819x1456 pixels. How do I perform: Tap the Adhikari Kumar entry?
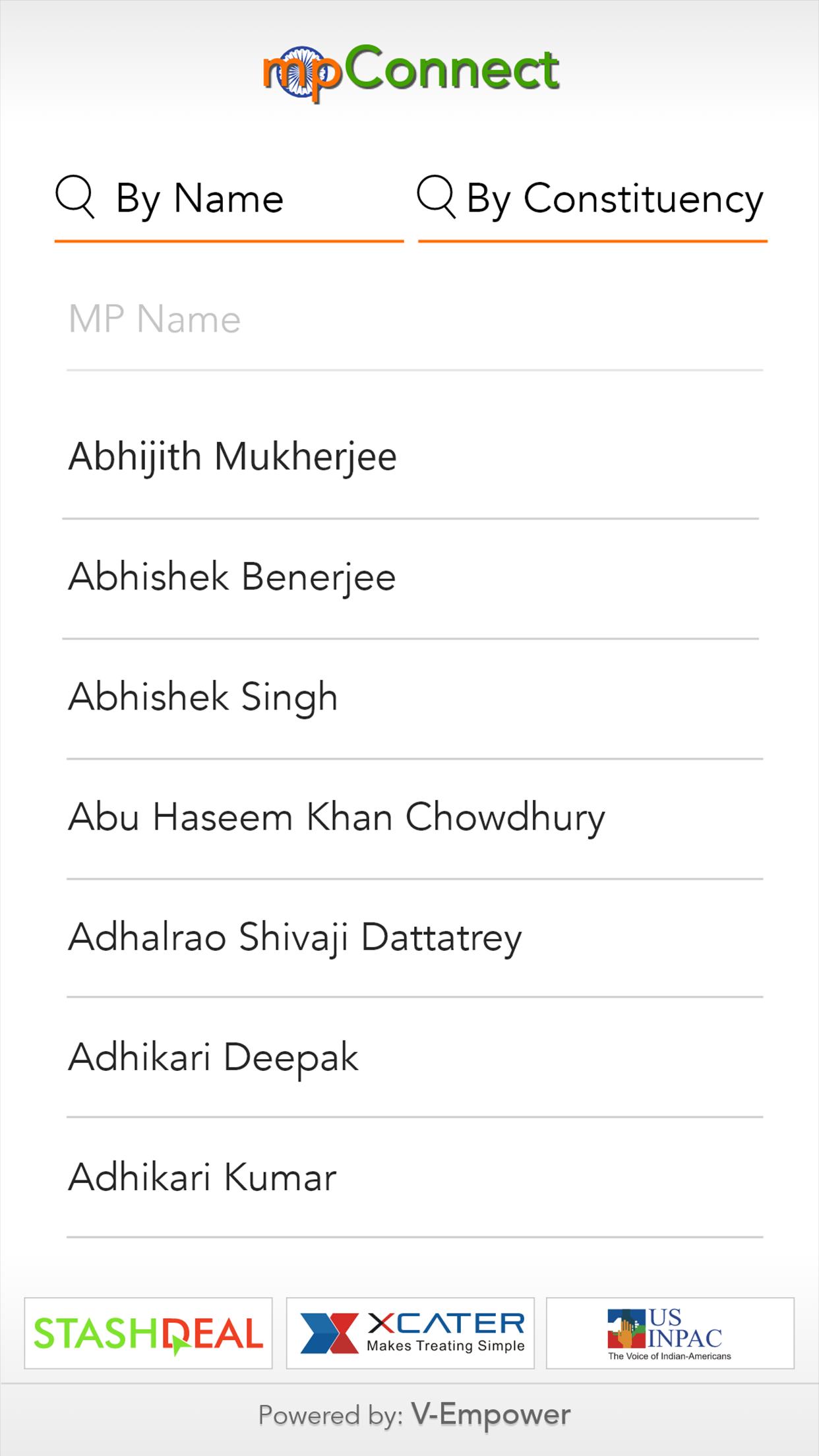202,1178
